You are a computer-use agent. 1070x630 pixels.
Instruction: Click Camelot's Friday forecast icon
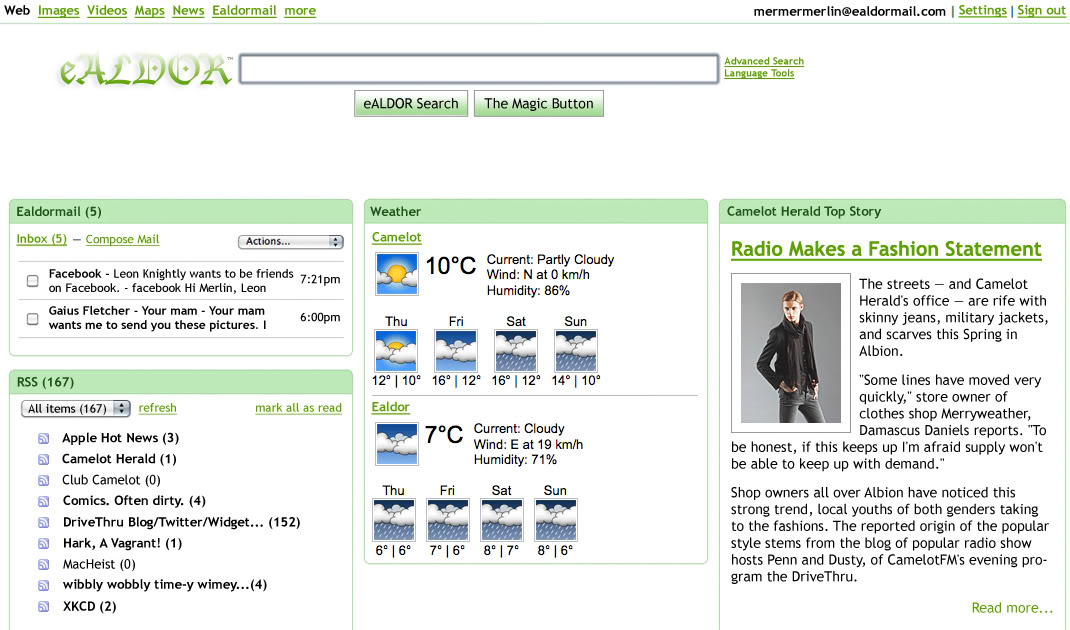coord(456,351)
